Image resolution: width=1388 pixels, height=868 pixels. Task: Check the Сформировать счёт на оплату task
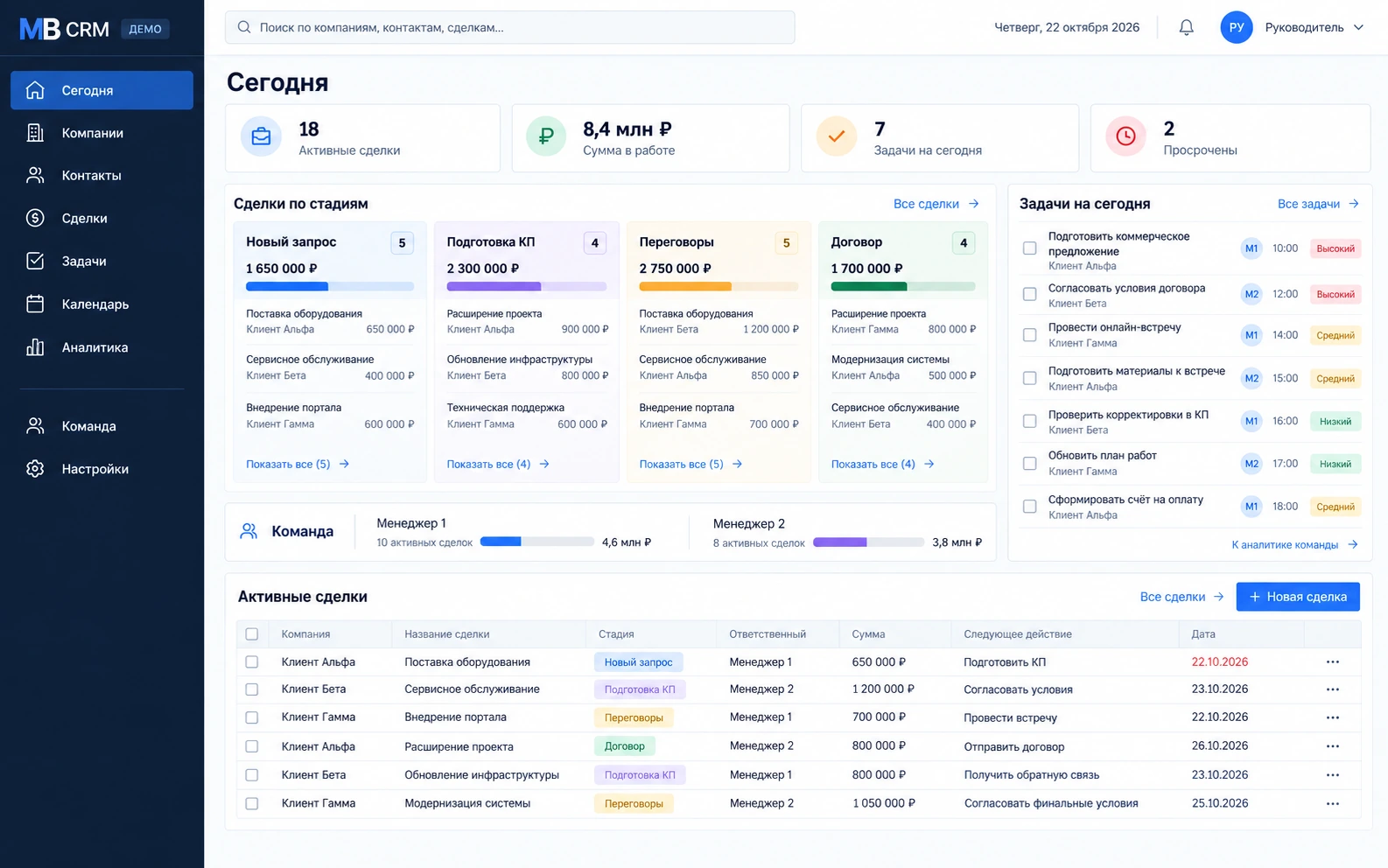coord(1030,506)
